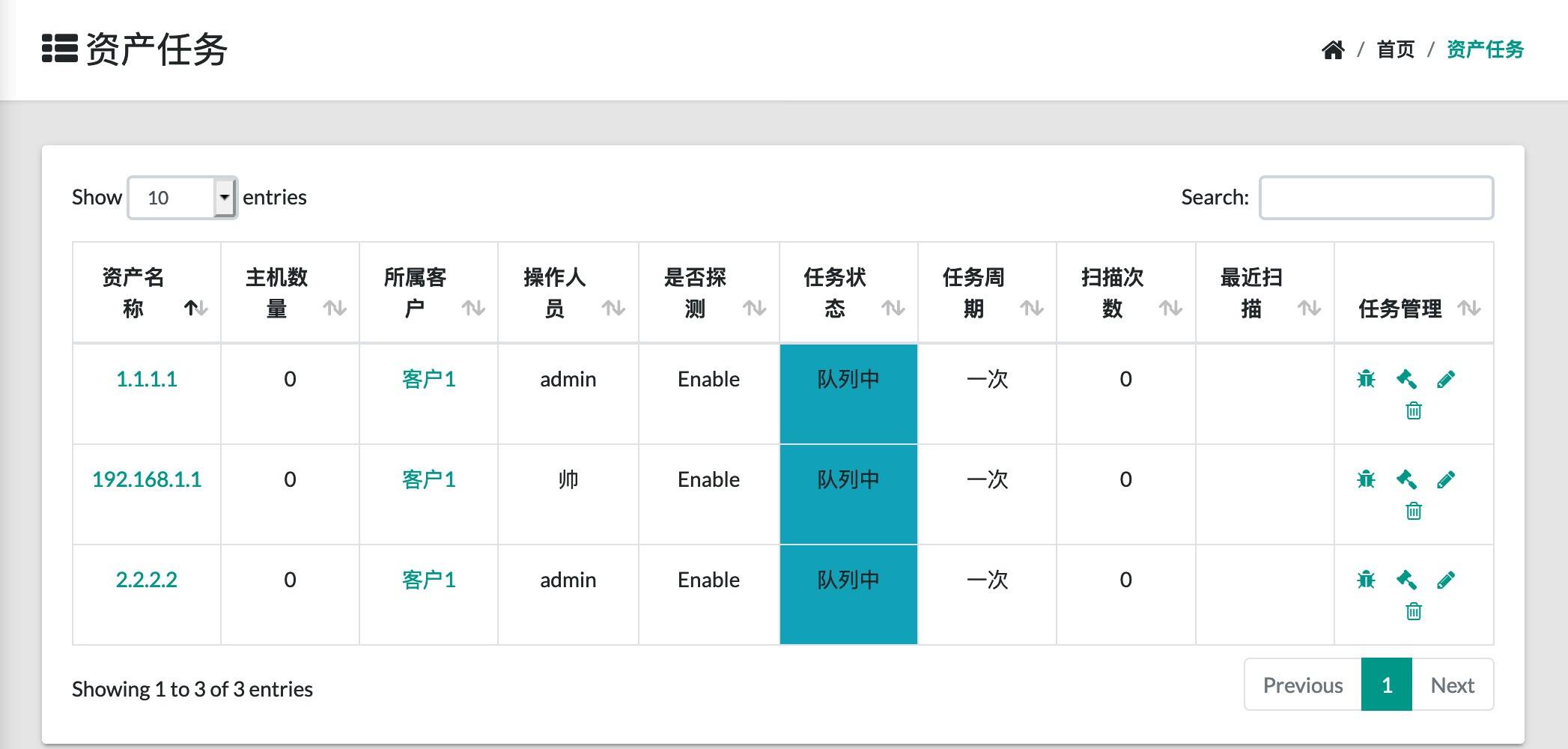Delete the 192.168.1.1 task using trash icon
The image size is (1568, 749).
[x=1414, y=511]
